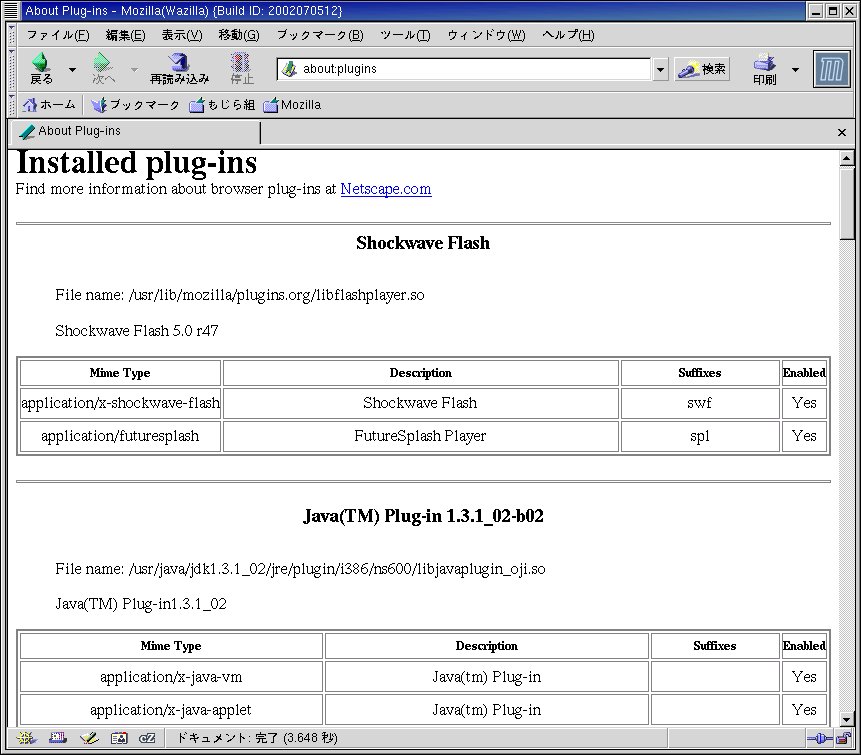The height and width of the screenshot is (755, 861).
Task: Click the ホーム home bookmark
Action: 49,105
